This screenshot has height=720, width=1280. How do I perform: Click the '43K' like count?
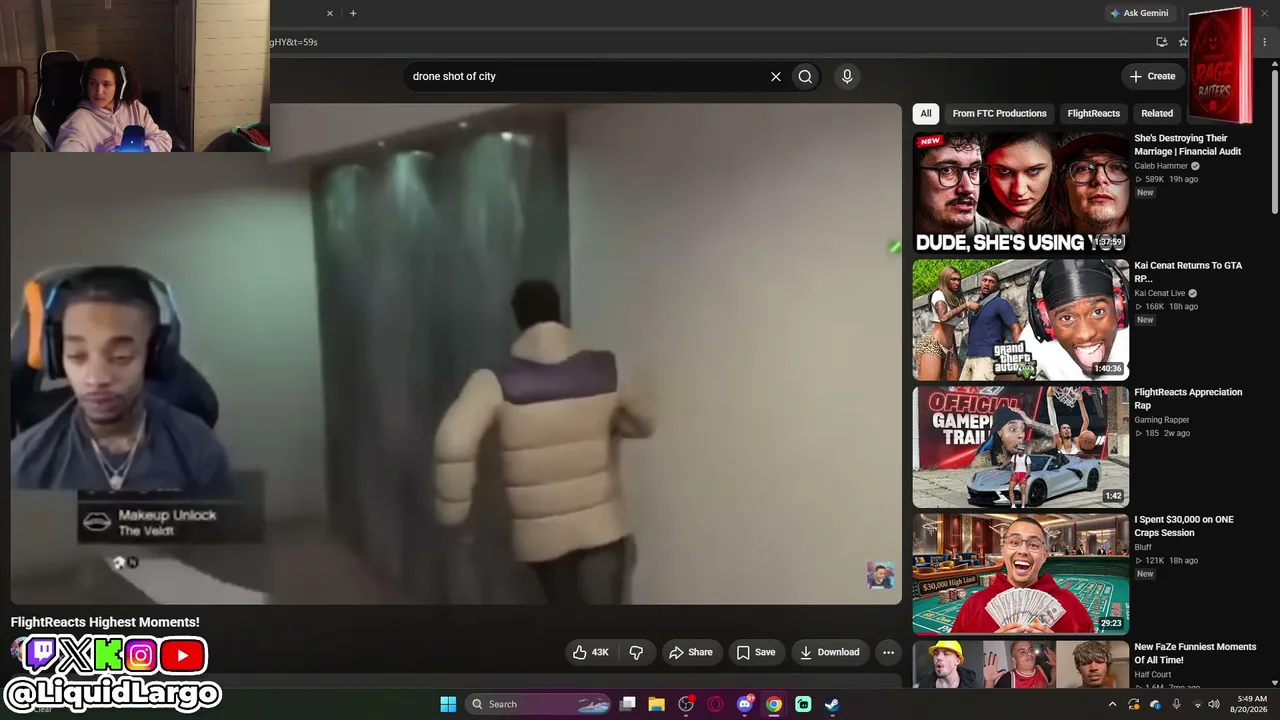tap(600, 652)
